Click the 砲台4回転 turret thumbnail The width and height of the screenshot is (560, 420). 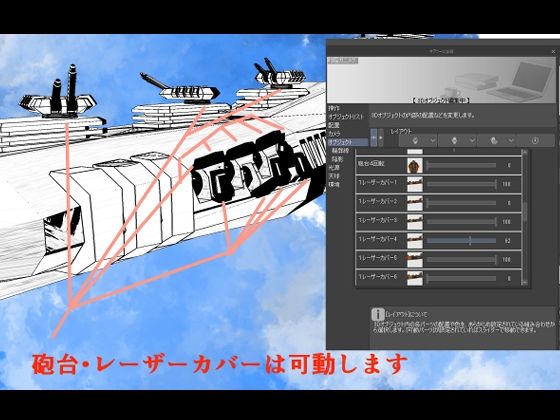coord(415,166)
